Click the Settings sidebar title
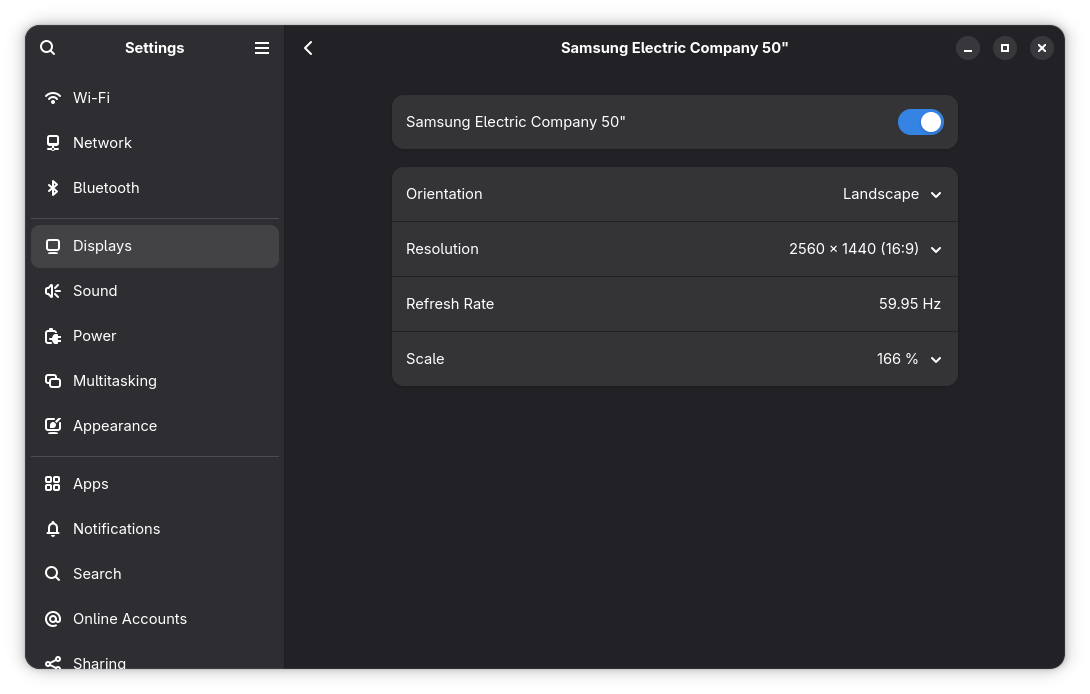The width and height of the screenshot is (1090, 694). pyautogui.click(x=154, y=48)
